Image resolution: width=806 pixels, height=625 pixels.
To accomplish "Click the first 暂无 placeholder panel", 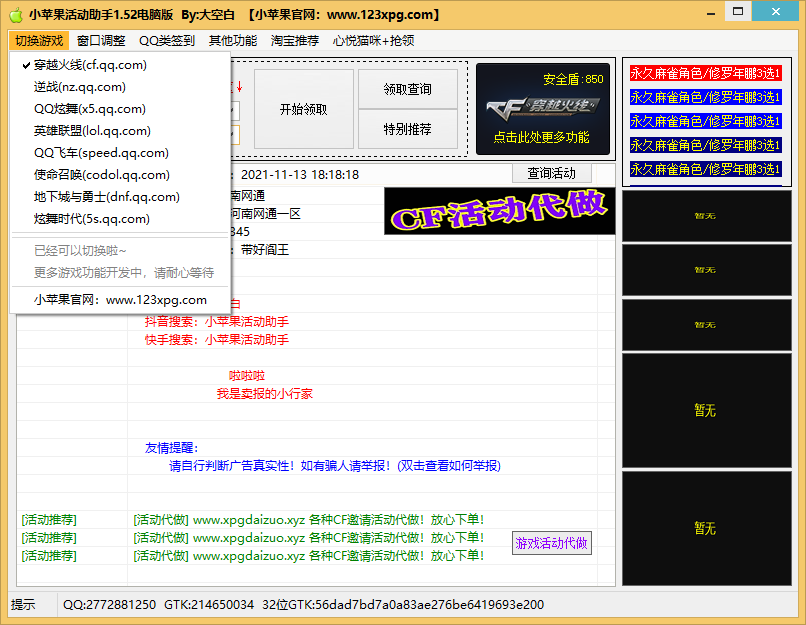I will [706, 215].
